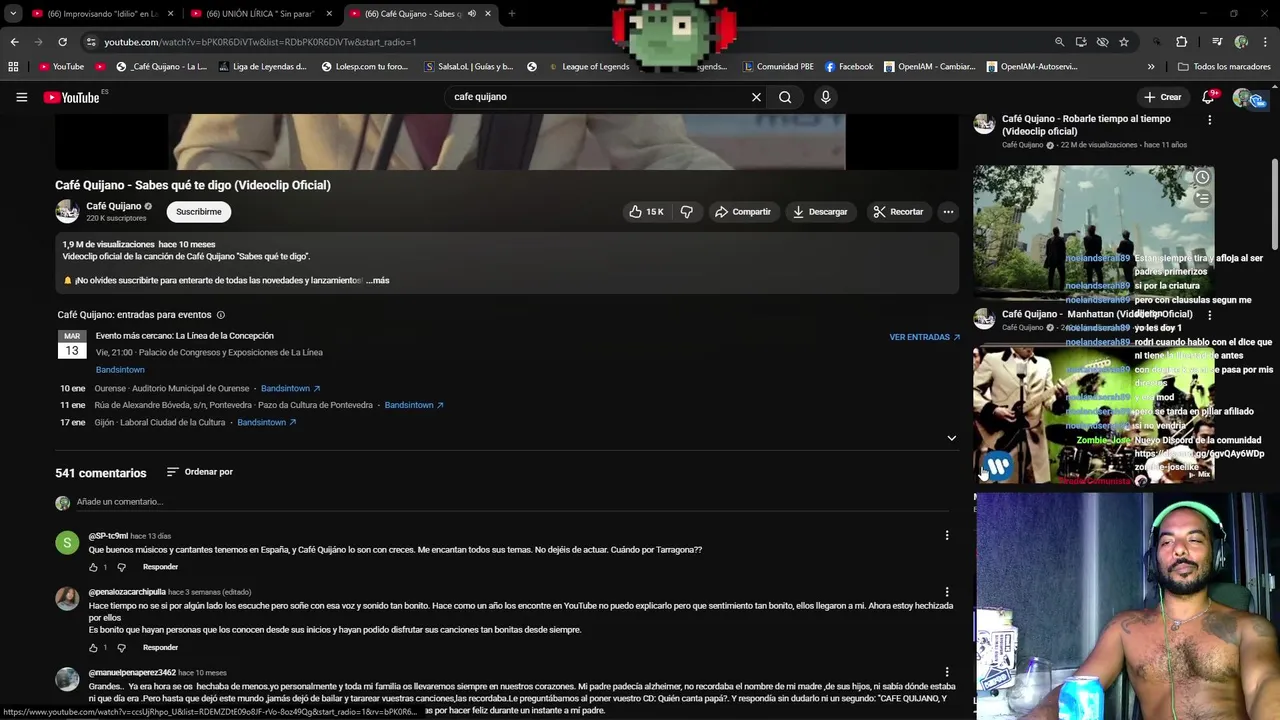Open Bandsintown link for Pontevedra event
This screenshot has height=720, width=1280.
(414, 405)
